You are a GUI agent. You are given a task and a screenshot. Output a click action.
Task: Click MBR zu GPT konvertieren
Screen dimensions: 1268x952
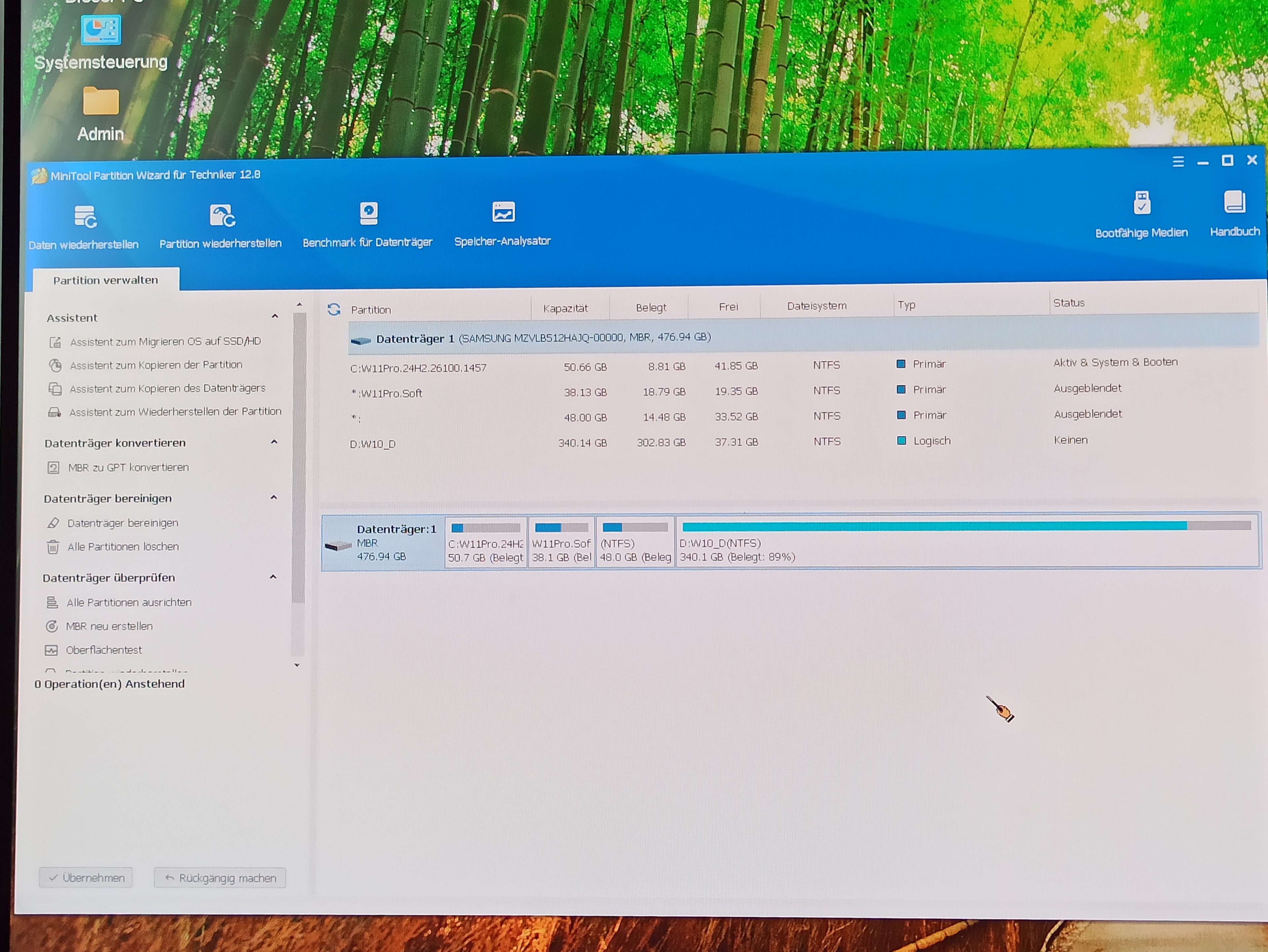coord(128,468)
